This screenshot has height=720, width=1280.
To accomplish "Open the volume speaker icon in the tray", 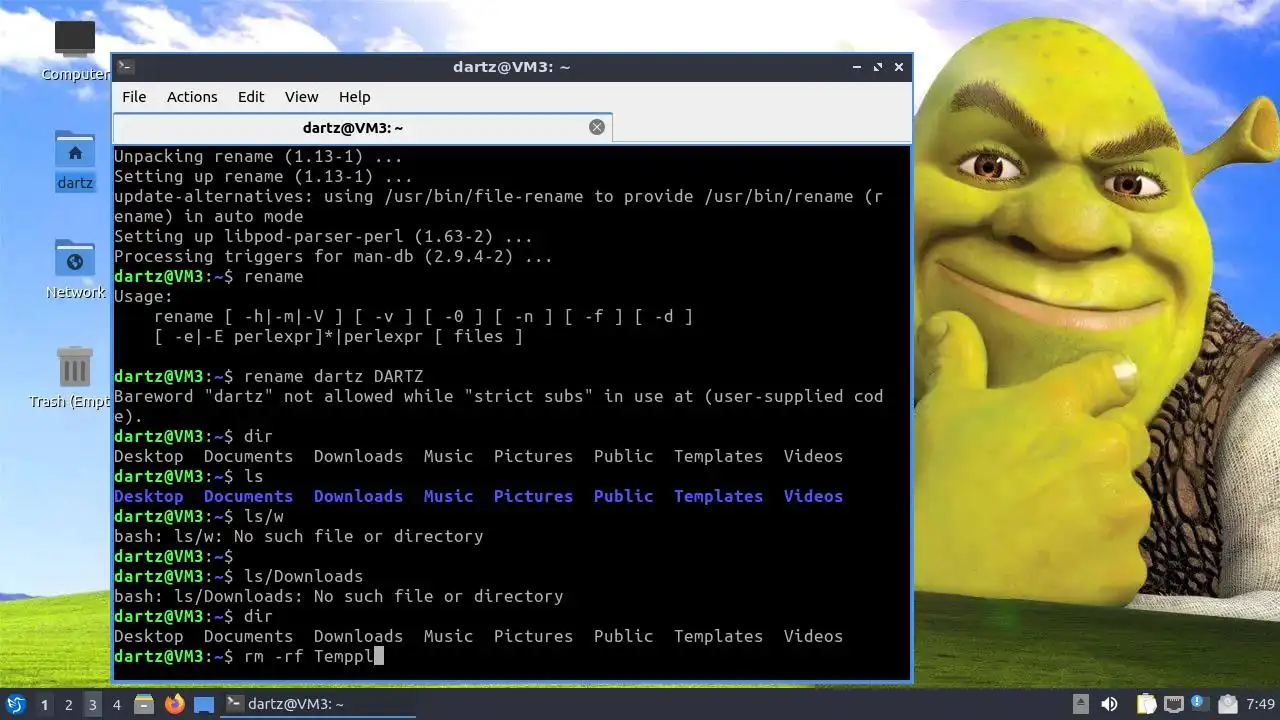I will pyautogui.click(x=1109, y=705).
